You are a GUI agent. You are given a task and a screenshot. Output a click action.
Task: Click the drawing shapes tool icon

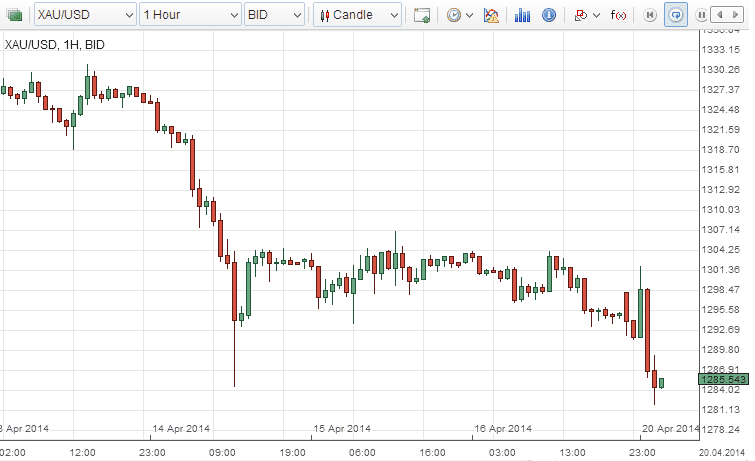coord(581,15)
